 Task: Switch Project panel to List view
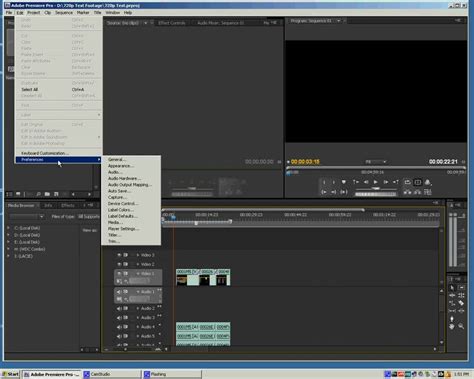tap(10, 194)
